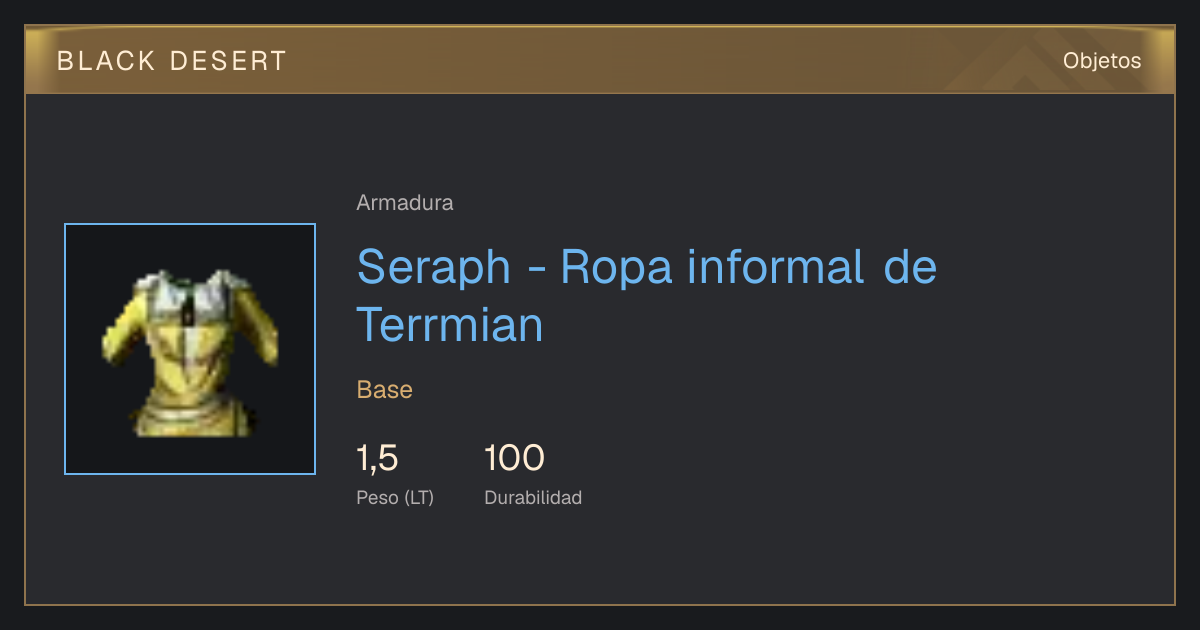
Task: Open the BLACK DESERT header title
Action: [172, 61]
